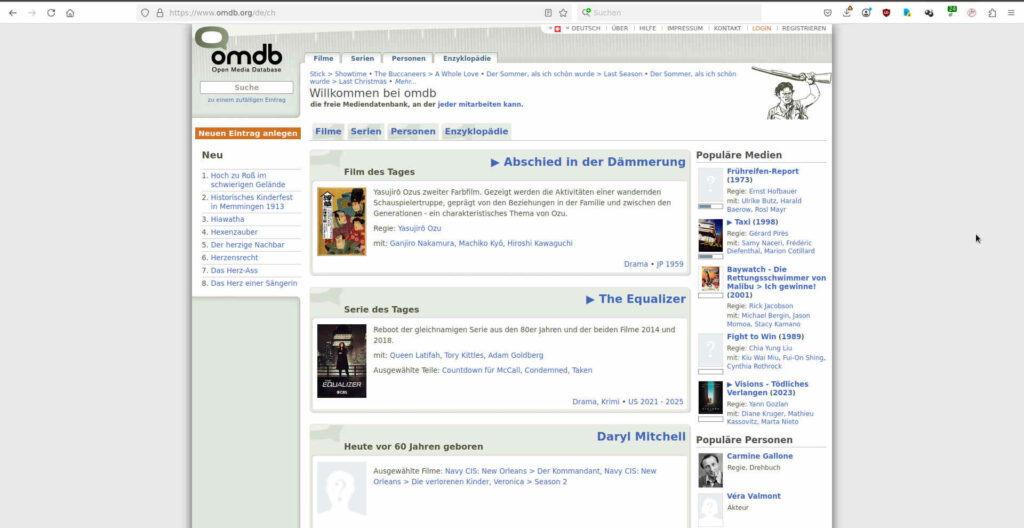
Task: Open the Hexenzauber entry
Action: tap(234, 232)
